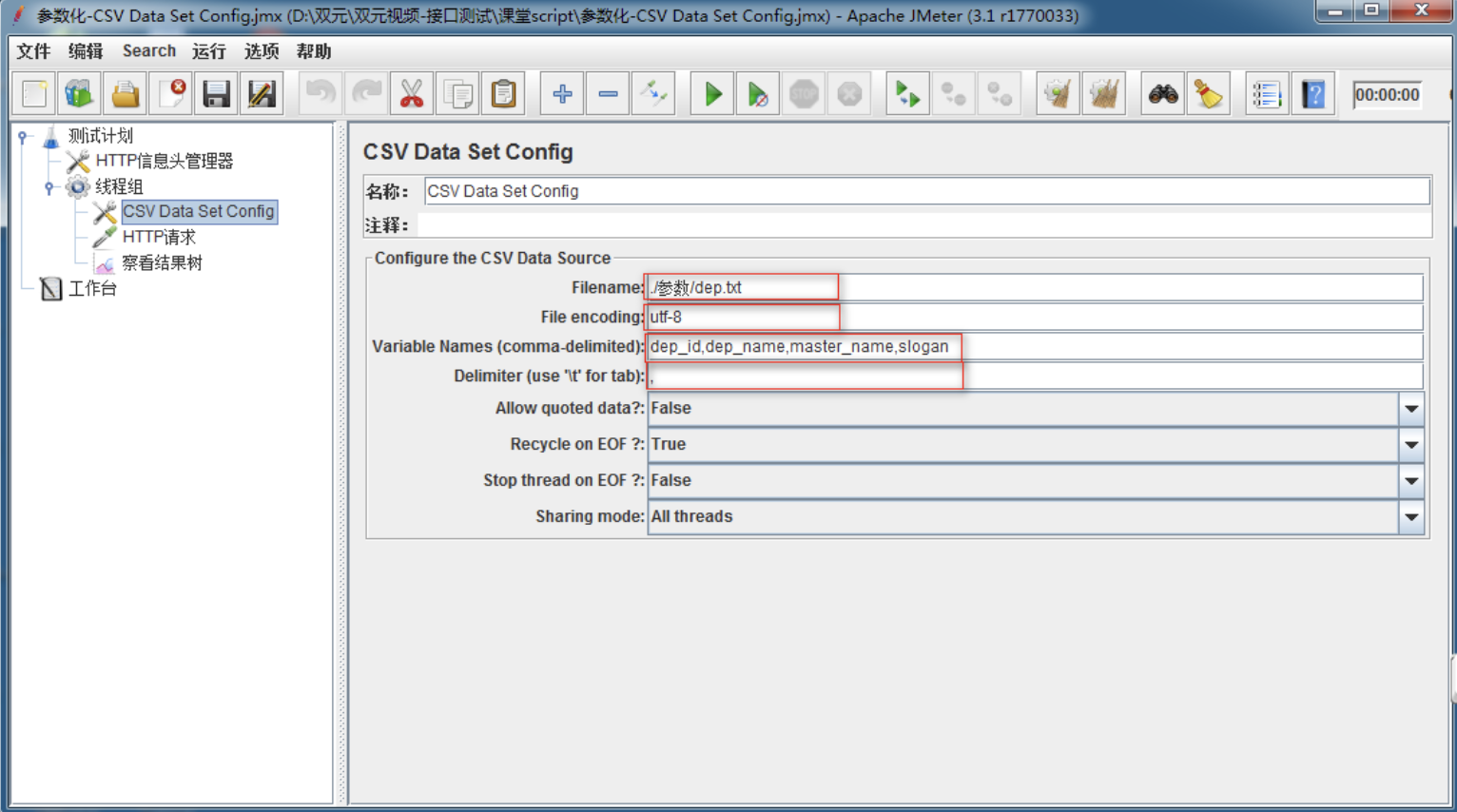This screenshot has width=1457, height=812.
Task: Collapse all nodes with minus icon
Action: (608, 94)
